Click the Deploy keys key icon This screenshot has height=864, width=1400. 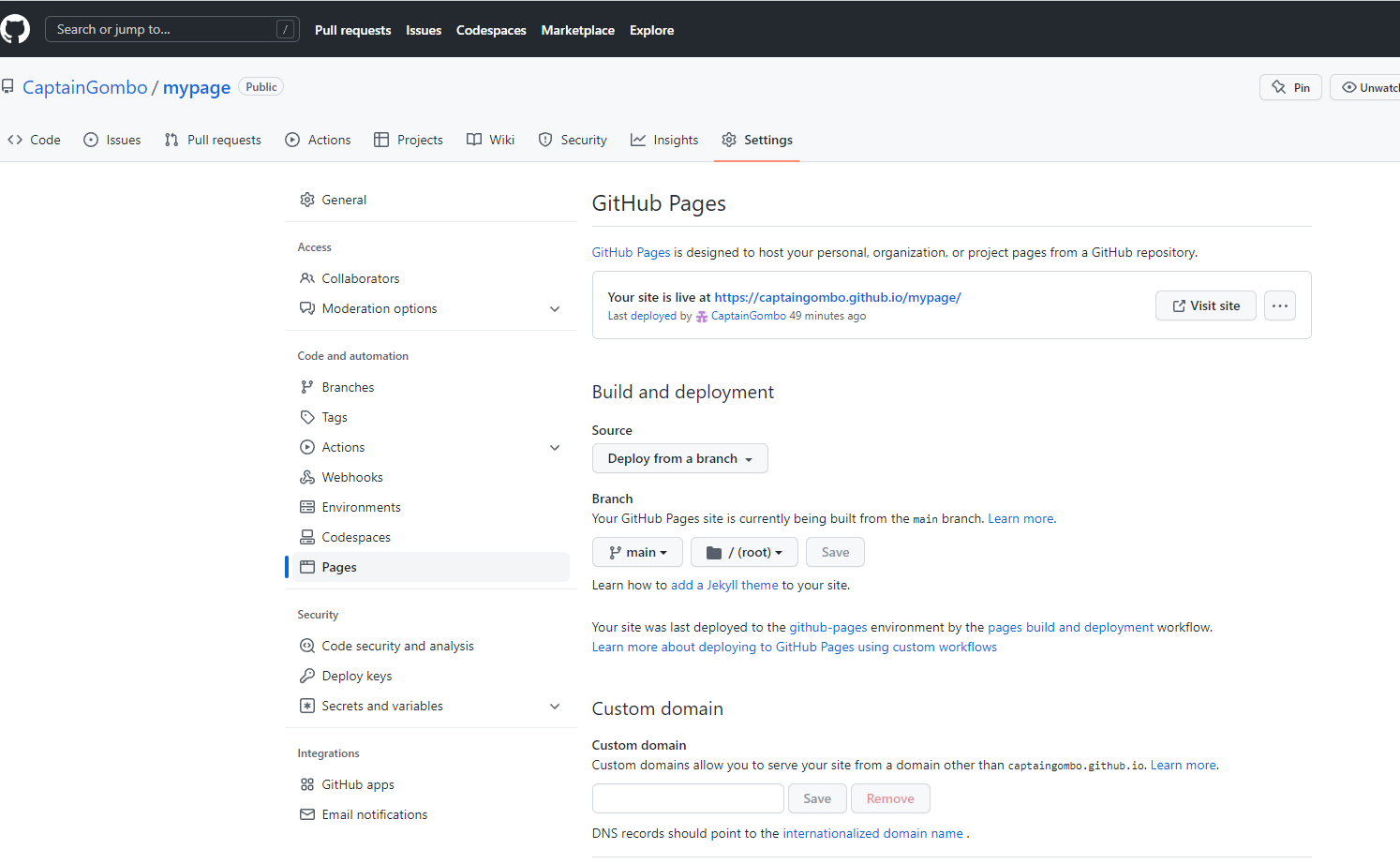(x=307, y=676)
